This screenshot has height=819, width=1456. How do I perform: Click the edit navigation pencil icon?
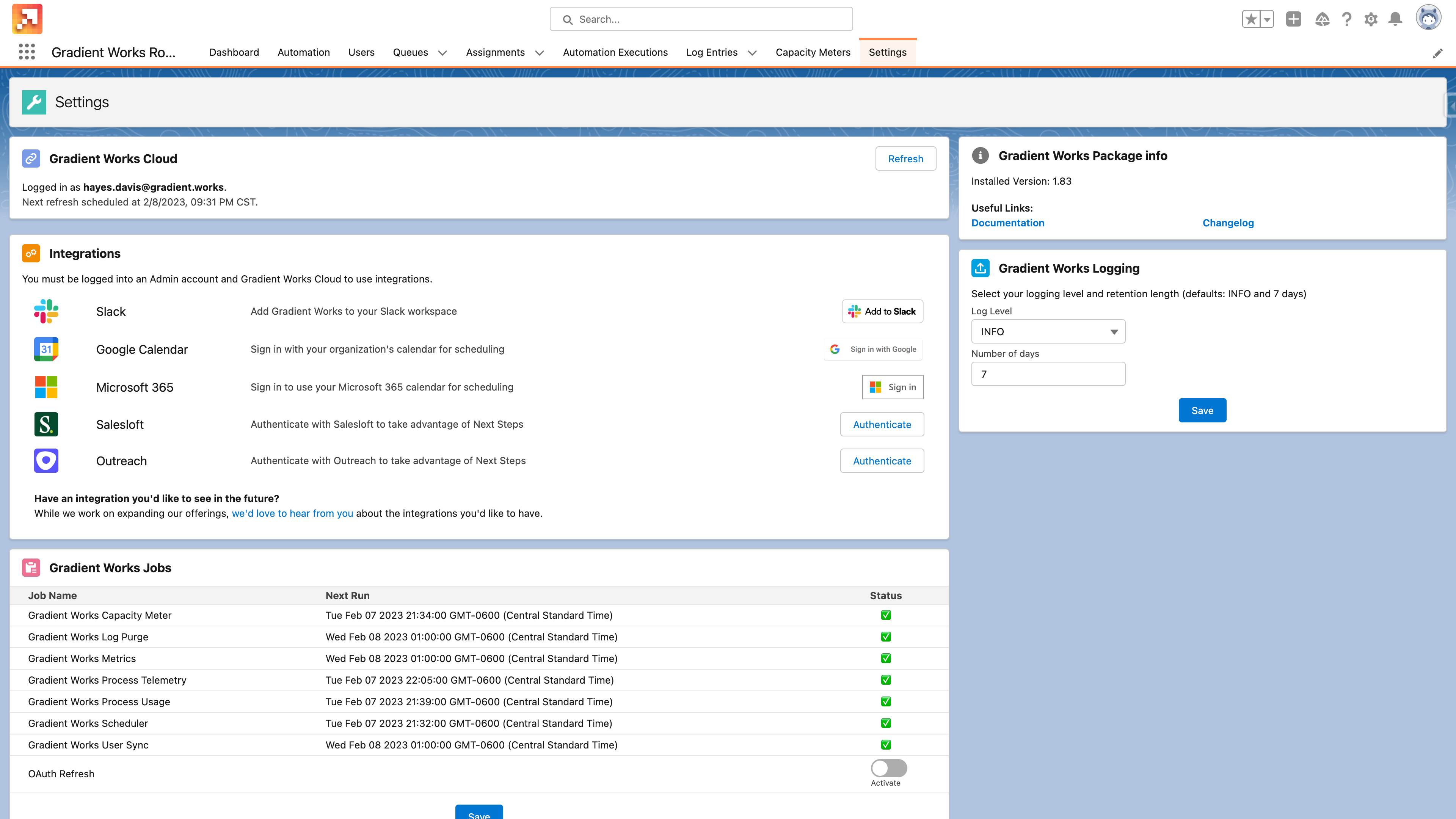pyautogui.click(x=1437, y=53)
